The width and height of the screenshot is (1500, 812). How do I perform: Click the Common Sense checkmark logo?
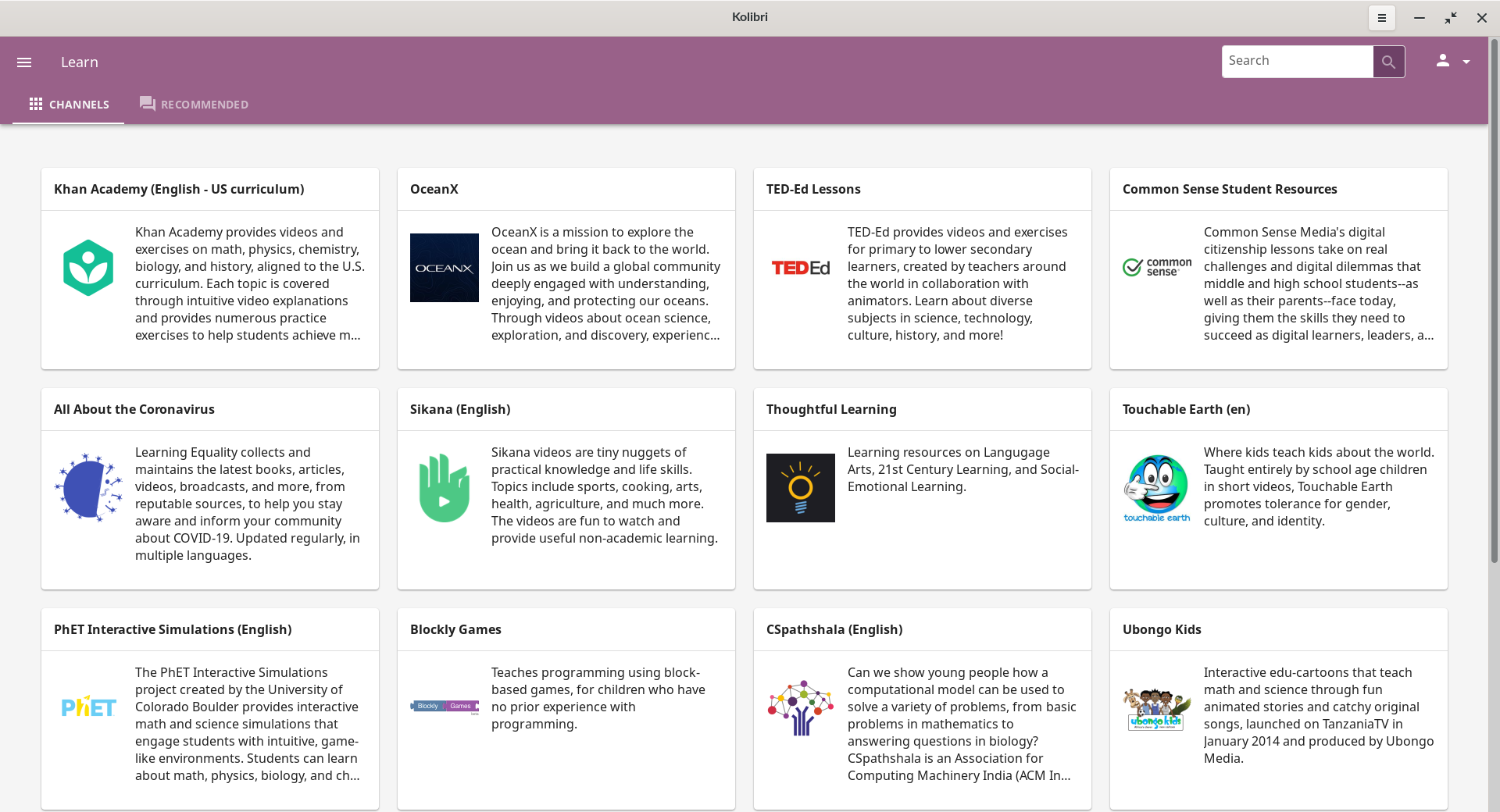click(1157, 268)
